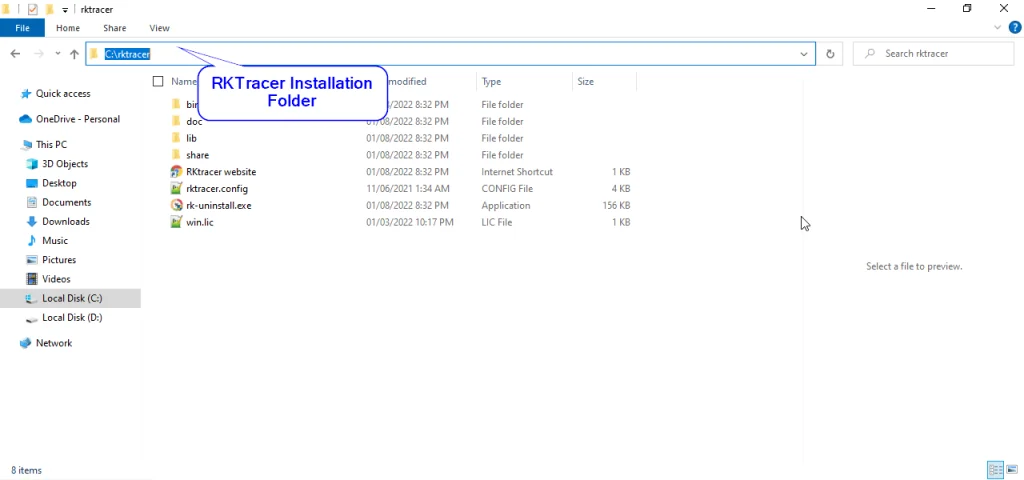Select the Internet Shortcut type cell
Image resolution: width=1024 pixels, height=480 pixels.
click(x=517, y=172)
